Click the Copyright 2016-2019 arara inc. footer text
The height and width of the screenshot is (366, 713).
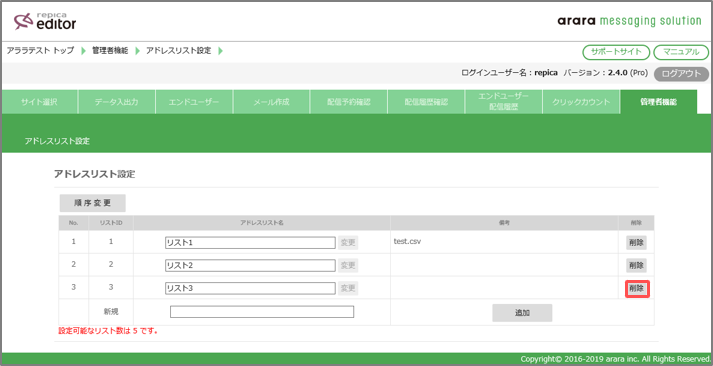(615, 359)
